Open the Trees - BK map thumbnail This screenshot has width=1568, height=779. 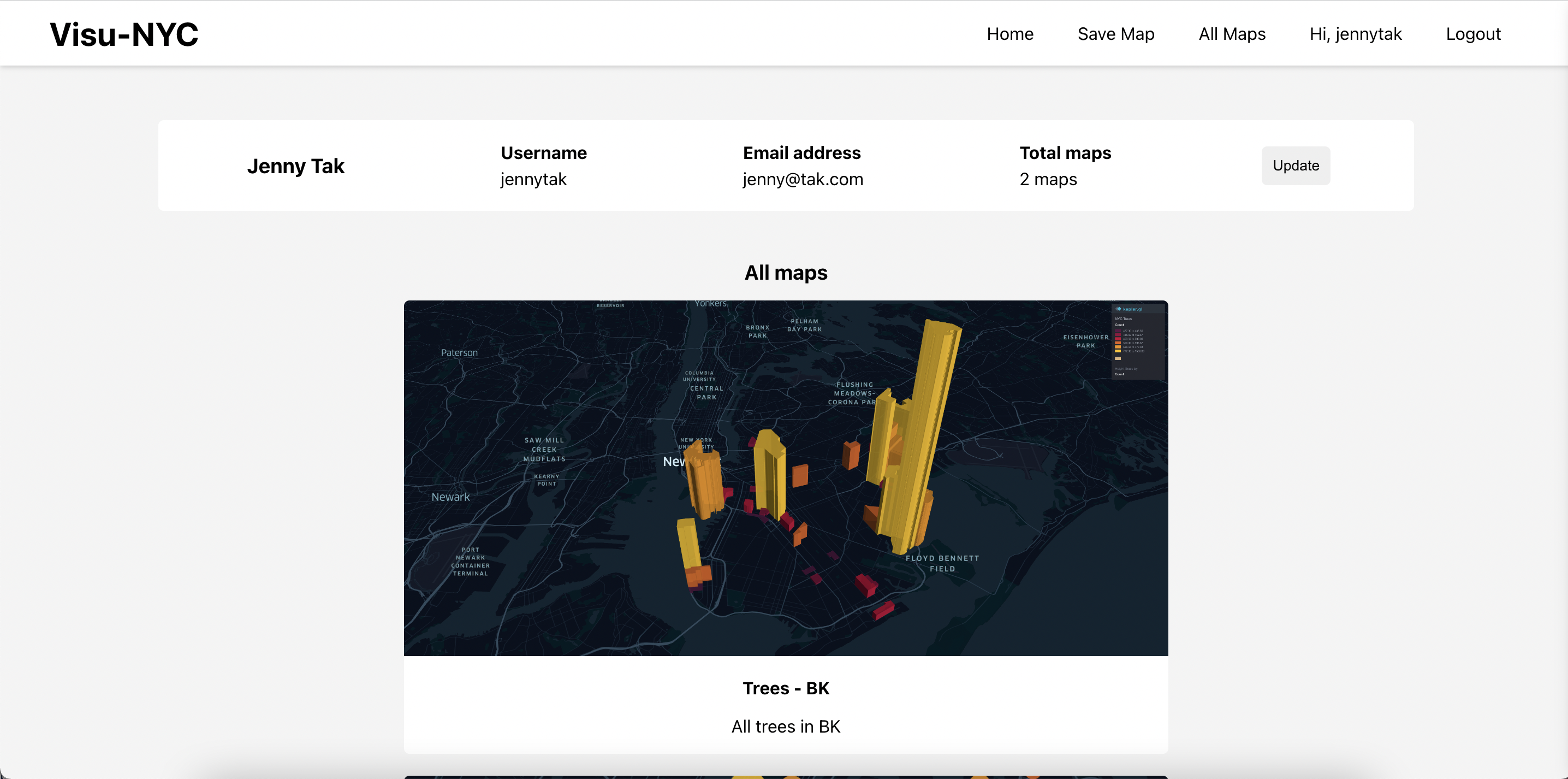click(x=785, y=477)
